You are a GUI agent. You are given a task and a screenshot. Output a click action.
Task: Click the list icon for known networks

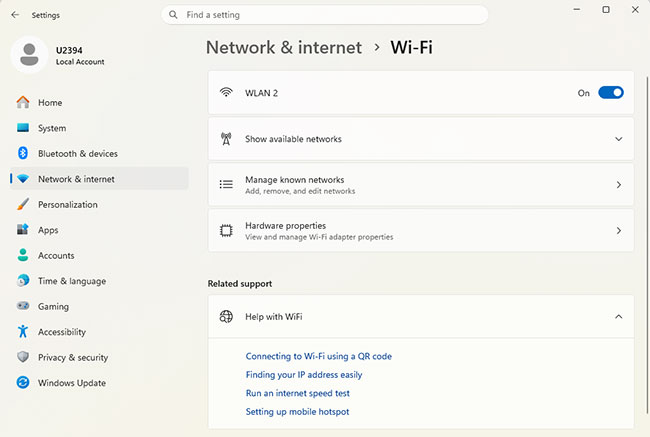226,185
